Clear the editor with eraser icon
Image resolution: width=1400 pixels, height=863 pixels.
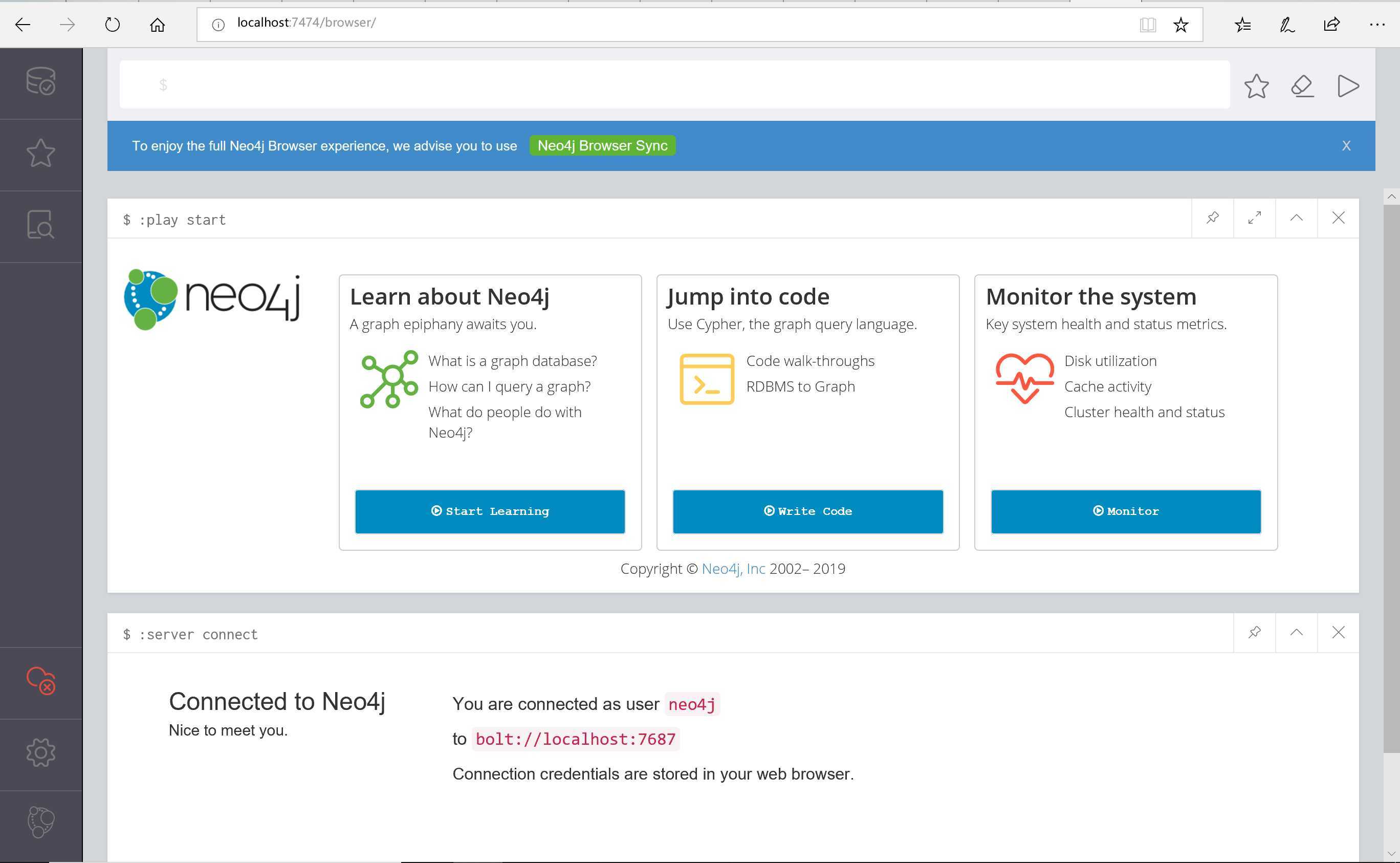point(1302,86)
